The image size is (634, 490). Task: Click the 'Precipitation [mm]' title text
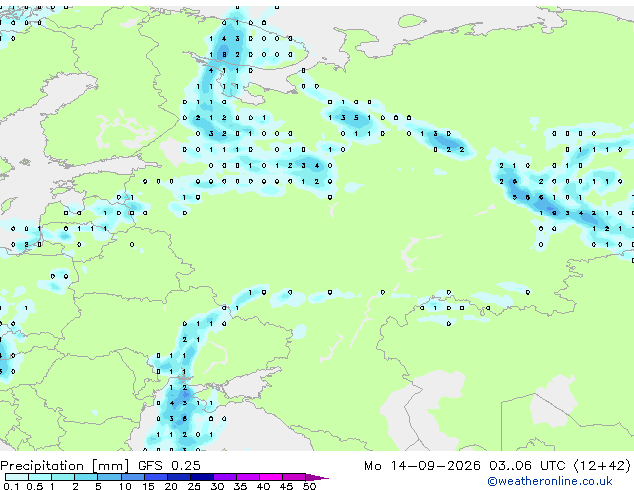[x=65, y=466]
